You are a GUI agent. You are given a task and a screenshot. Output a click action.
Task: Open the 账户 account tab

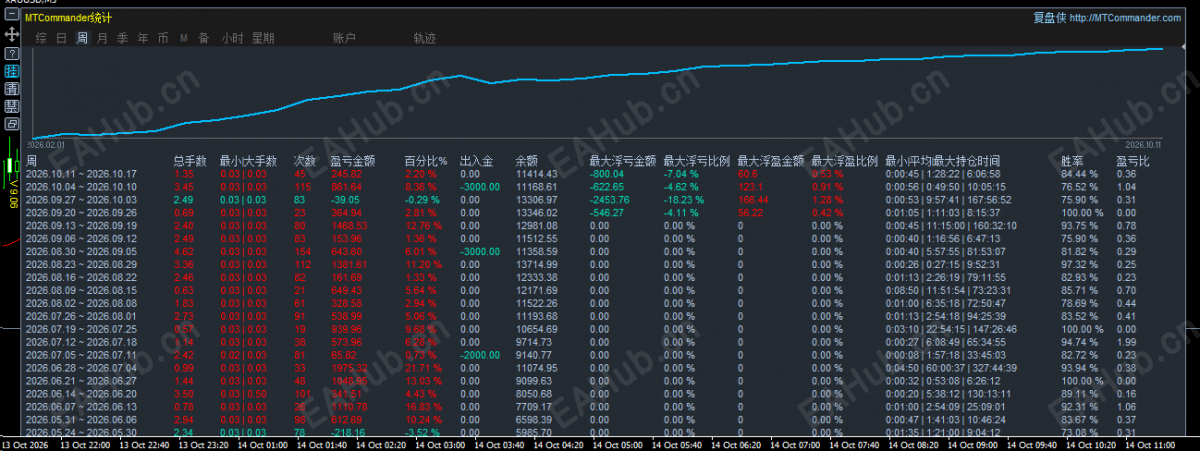pyautogui.click(x=344, y=38)
